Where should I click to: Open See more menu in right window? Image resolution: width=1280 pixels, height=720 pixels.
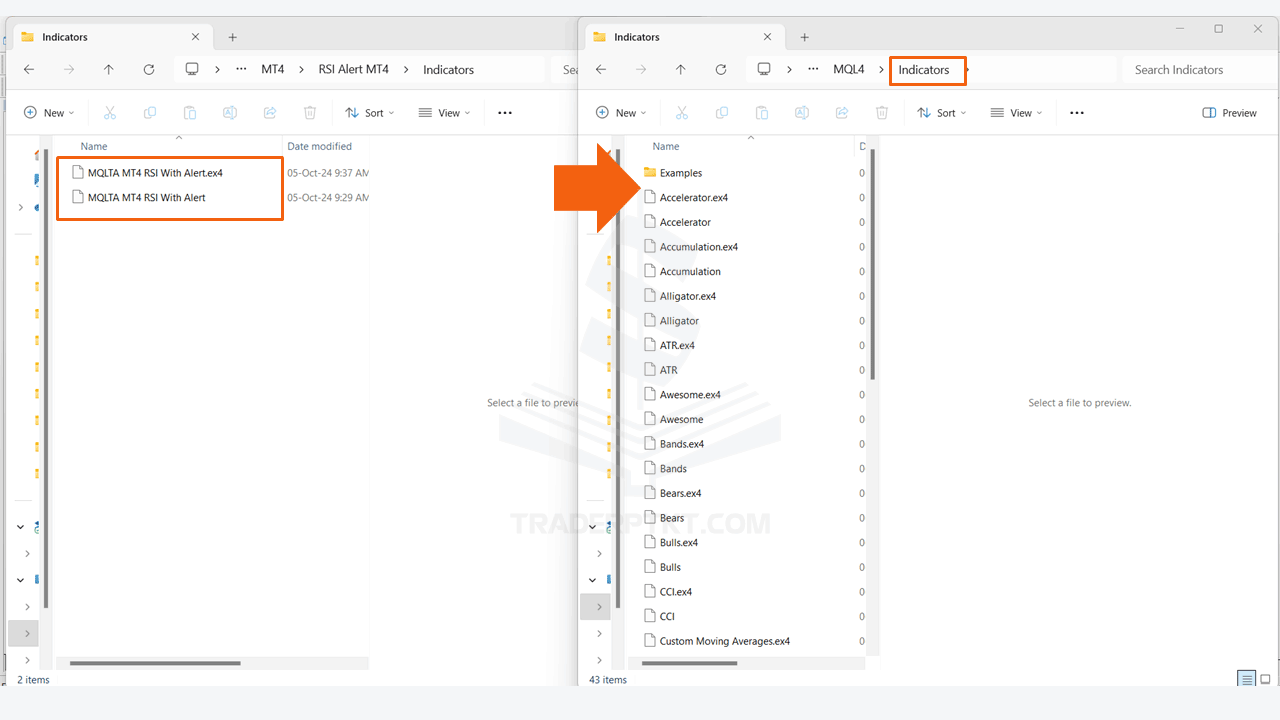coord(1077,113)
